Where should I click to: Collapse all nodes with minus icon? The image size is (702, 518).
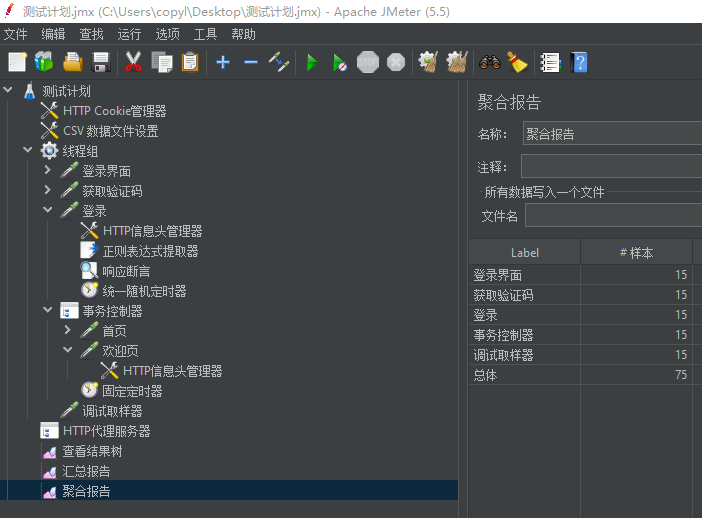[251, 62]
